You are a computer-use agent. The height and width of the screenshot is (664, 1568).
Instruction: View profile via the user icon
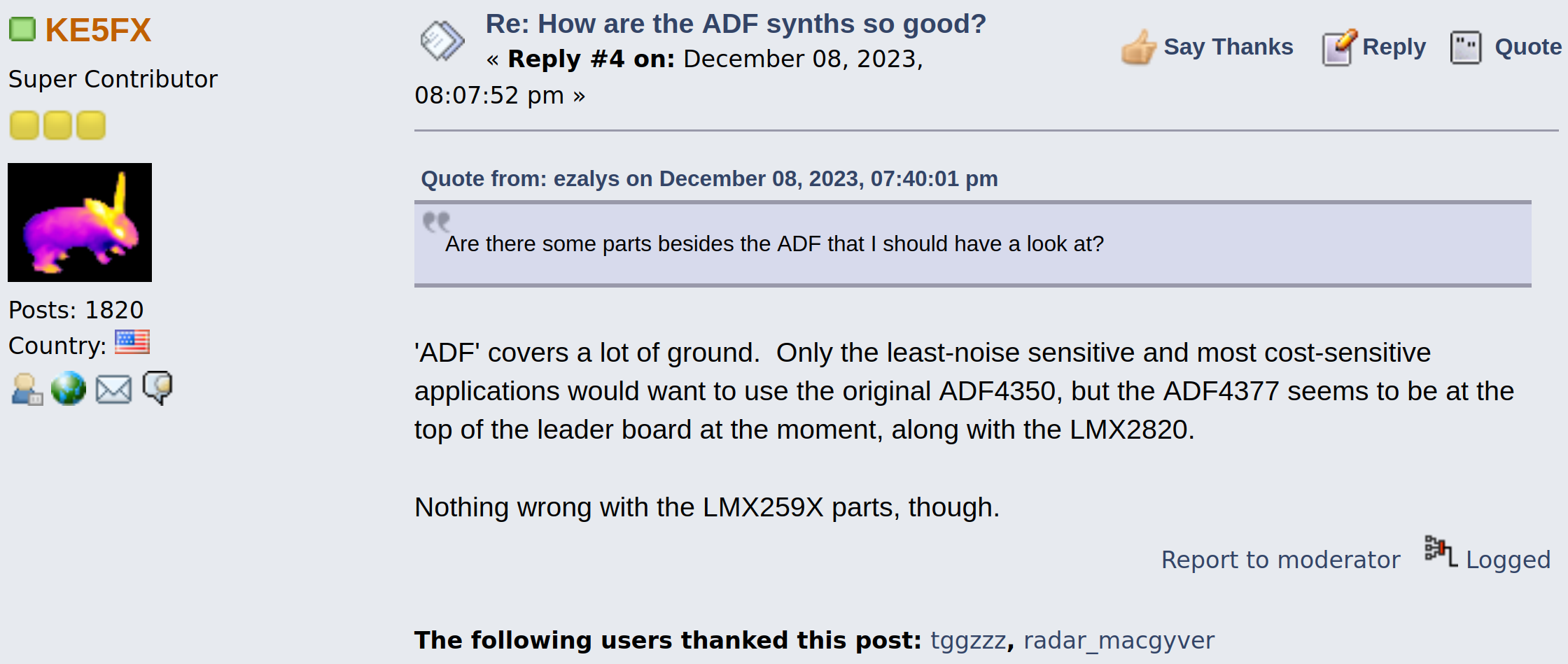pyautogui.click(x=27, y=389)
